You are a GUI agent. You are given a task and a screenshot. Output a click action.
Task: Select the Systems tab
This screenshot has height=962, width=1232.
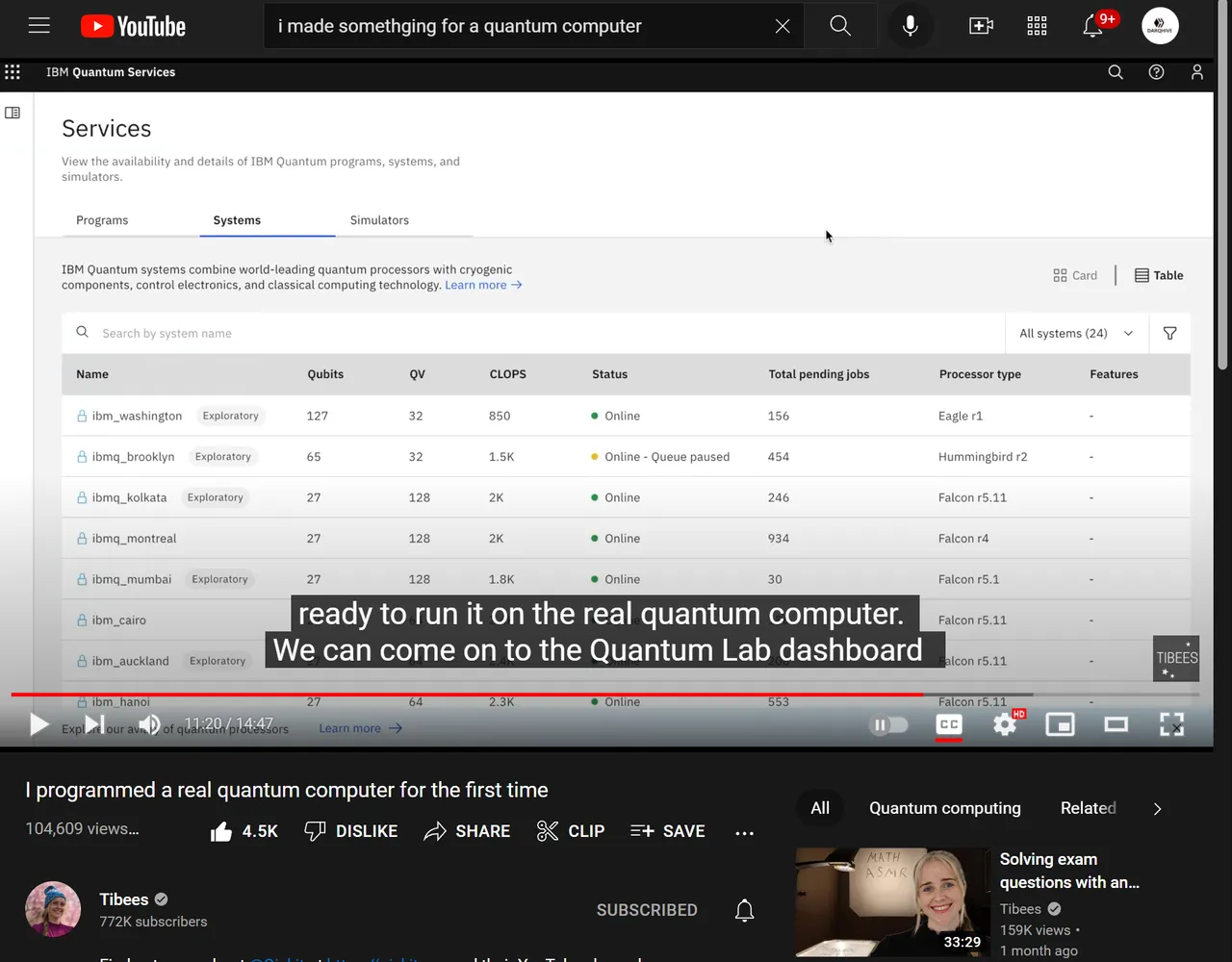tap(237, 220)
